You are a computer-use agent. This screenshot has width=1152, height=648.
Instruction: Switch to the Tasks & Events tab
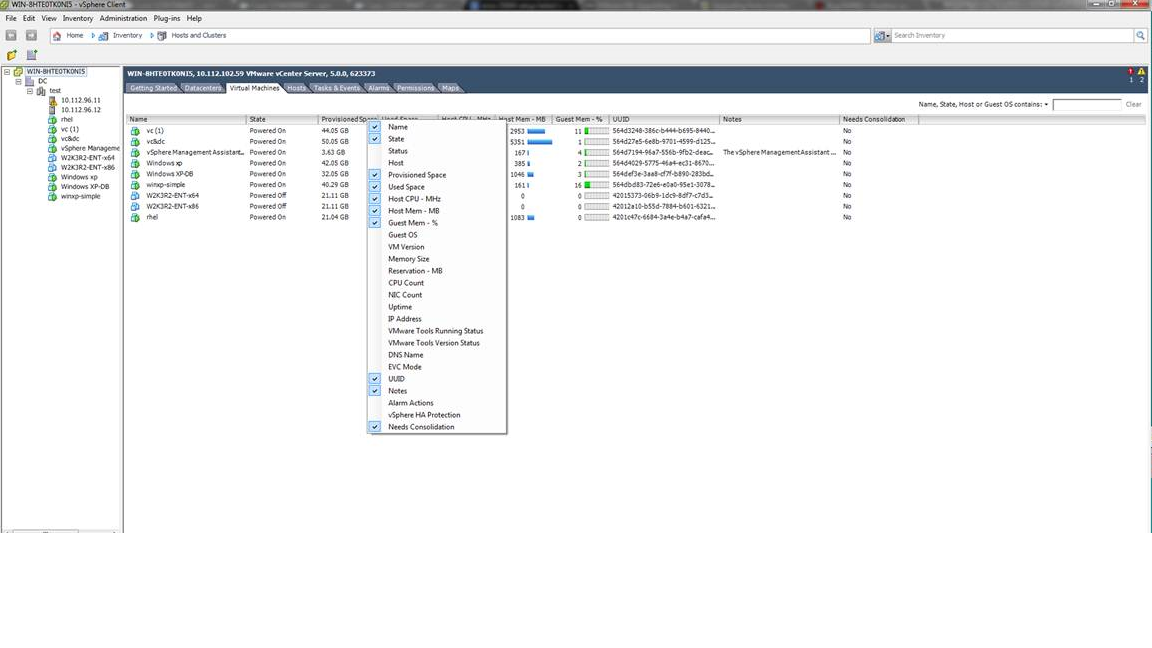coord(337,88)
